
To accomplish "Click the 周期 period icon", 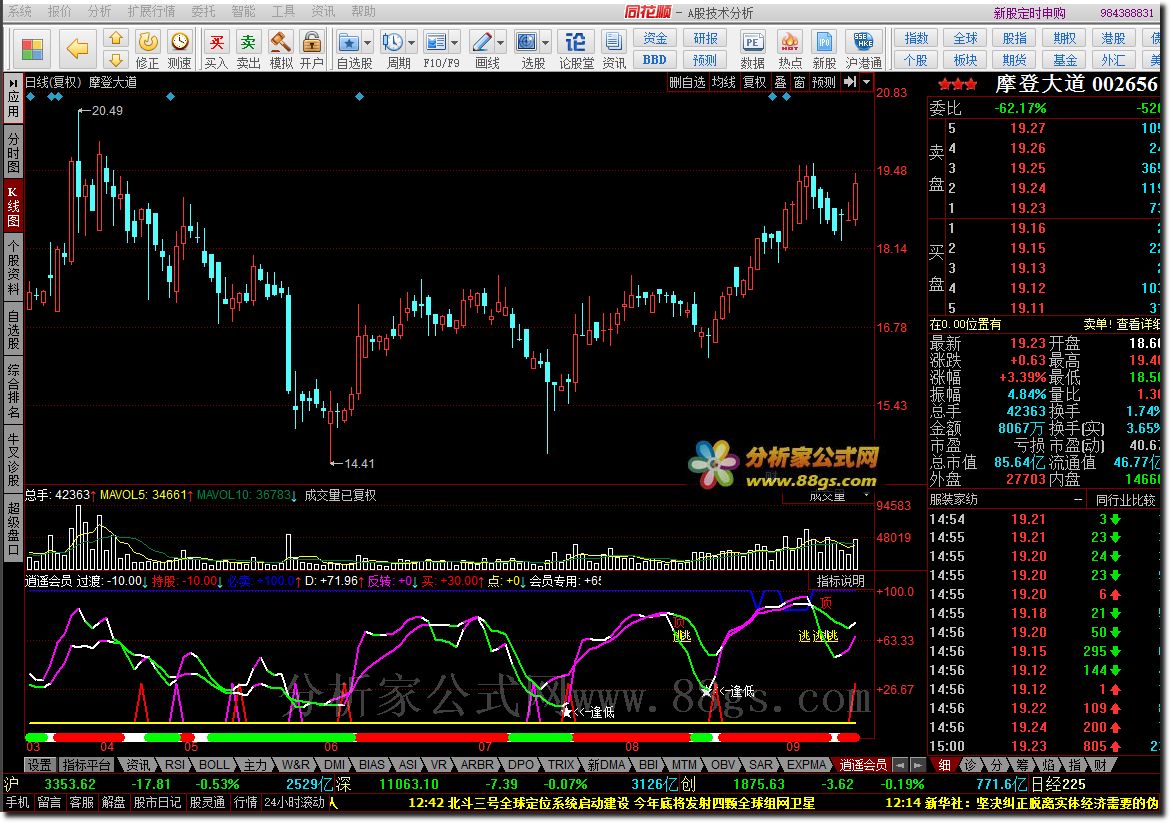I will point(392,42).
